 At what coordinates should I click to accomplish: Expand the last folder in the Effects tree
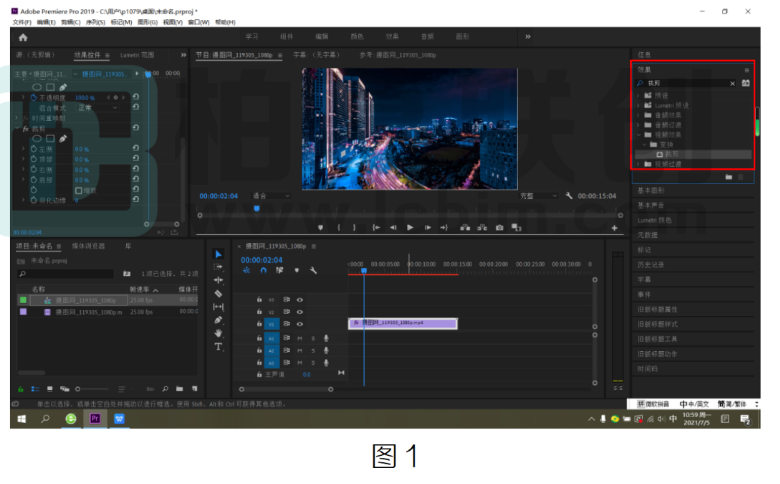pyautogui.click(x=639, y=164)
